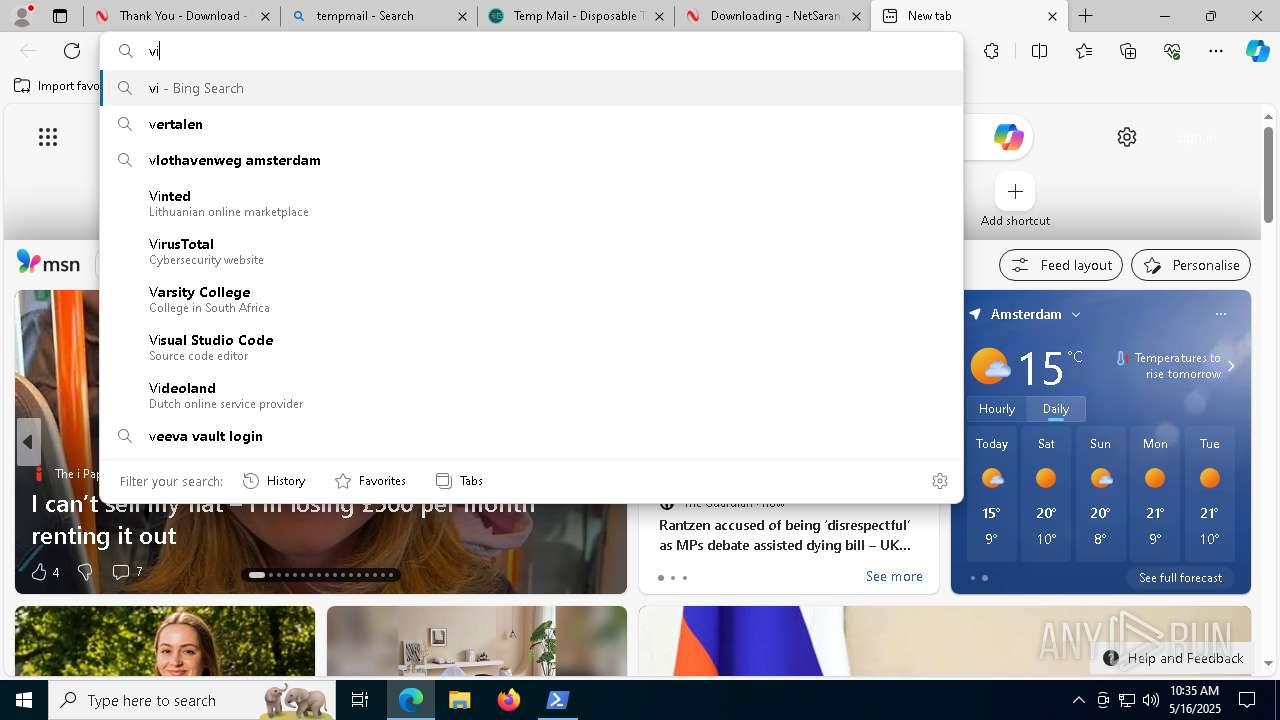
Task: Filter search by Tabs
Action: pos(460,481)
